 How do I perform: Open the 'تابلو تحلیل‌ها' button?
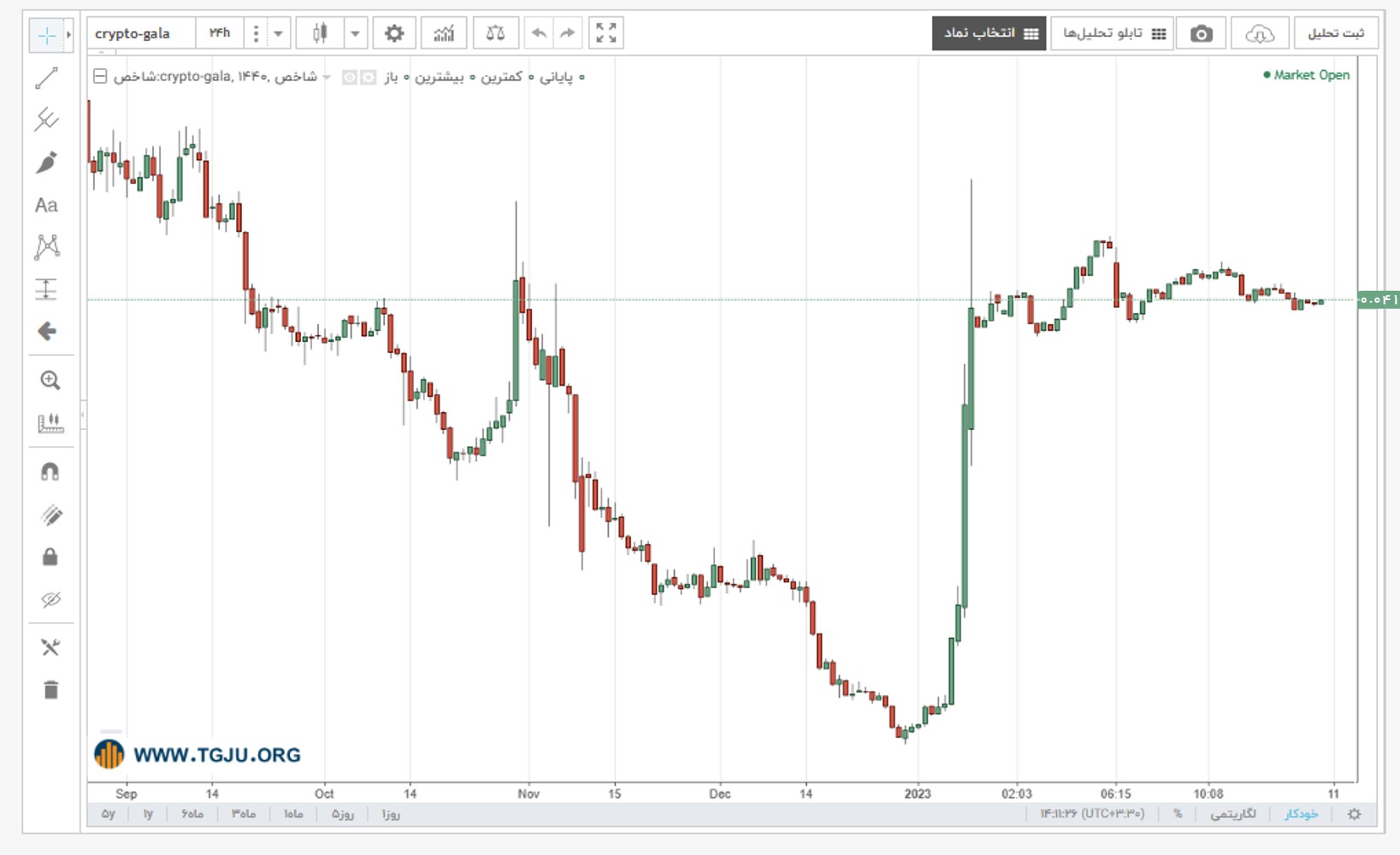[1114, 33]
